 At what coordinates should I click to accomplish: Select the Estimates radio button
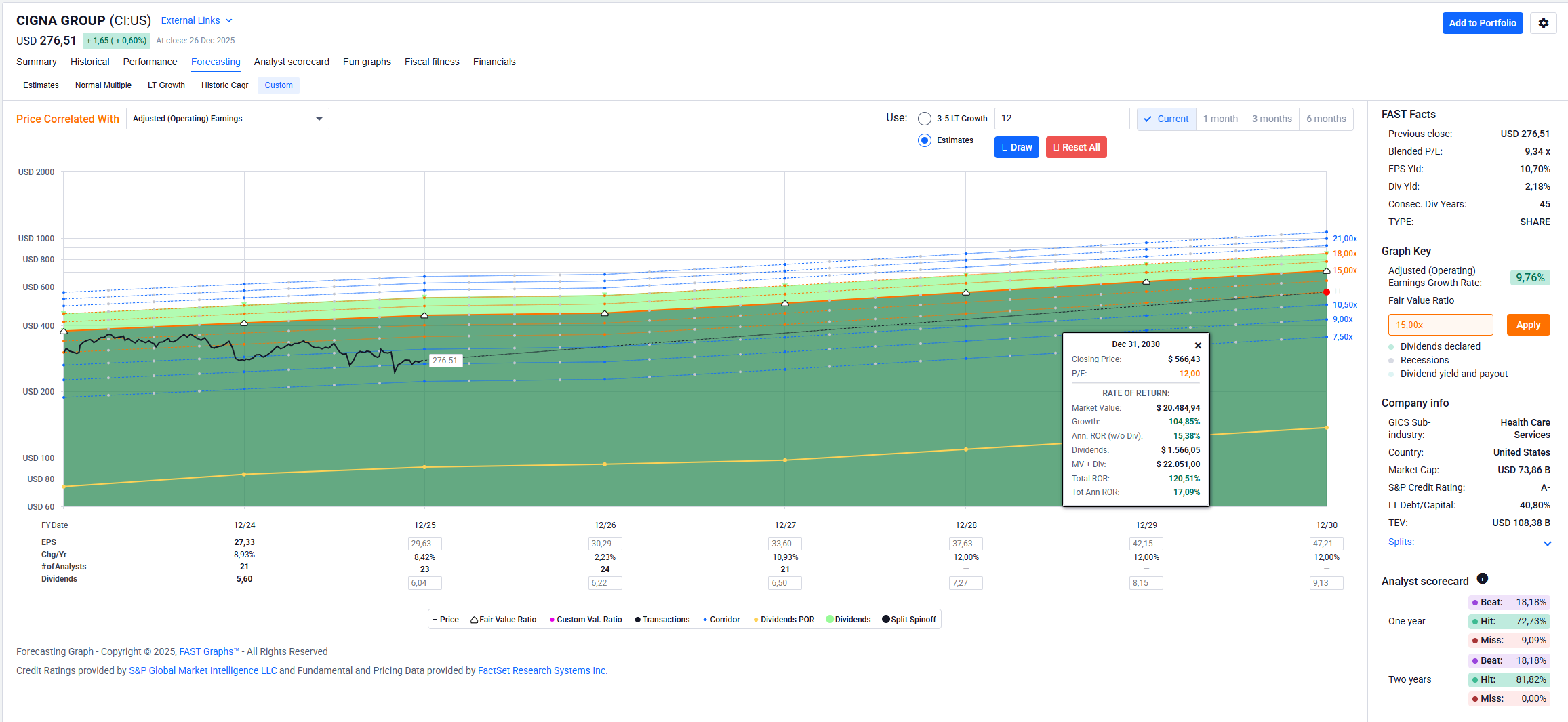925,140
